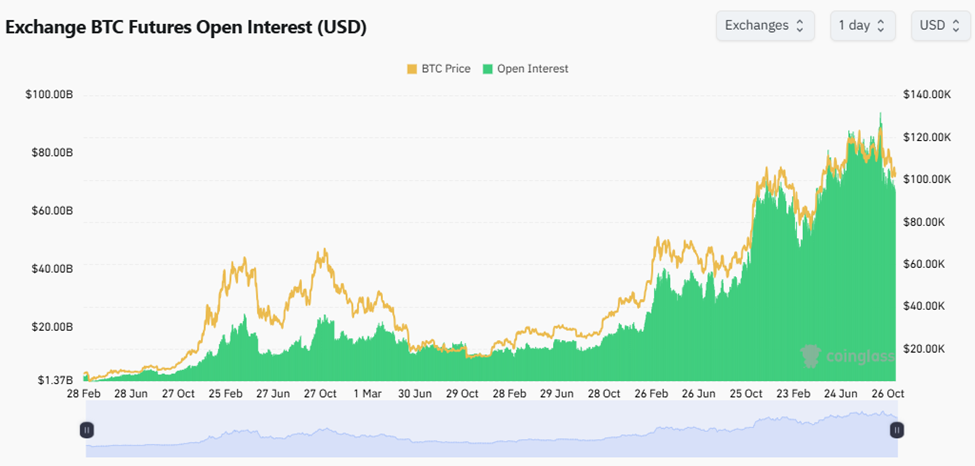Click the $100.00B left axis label
This screenshot has width=975, height=466.
49,95
